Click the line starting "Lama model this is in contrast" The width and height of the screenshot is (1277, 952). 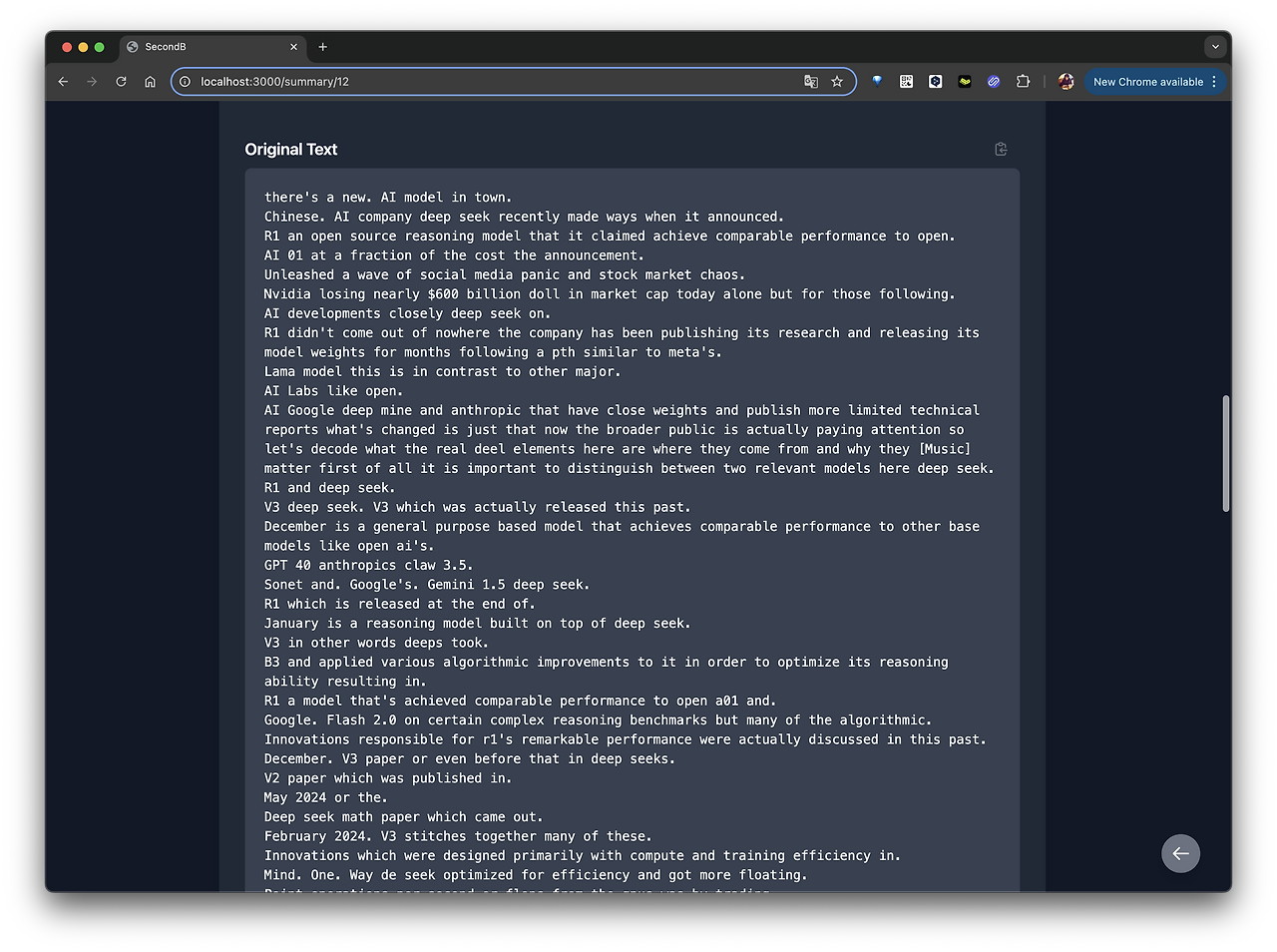442,371
